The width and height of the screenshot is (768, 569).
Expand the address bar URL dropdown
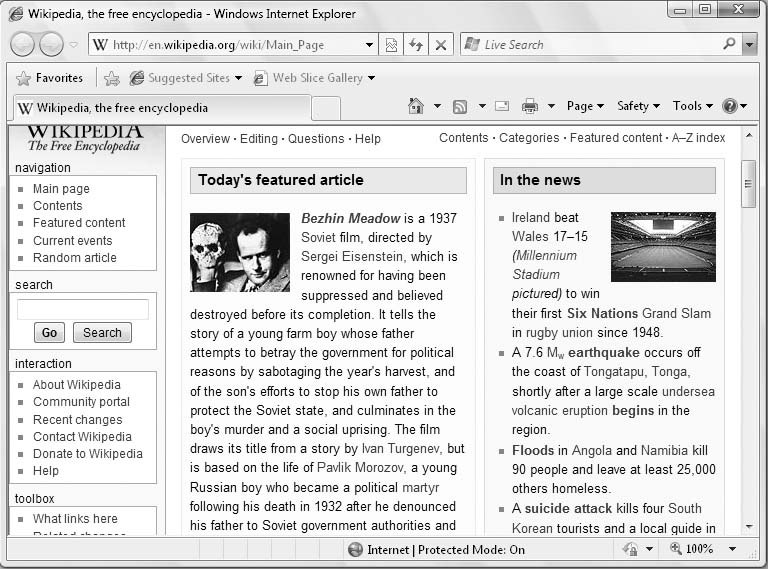tap(369, 45)
